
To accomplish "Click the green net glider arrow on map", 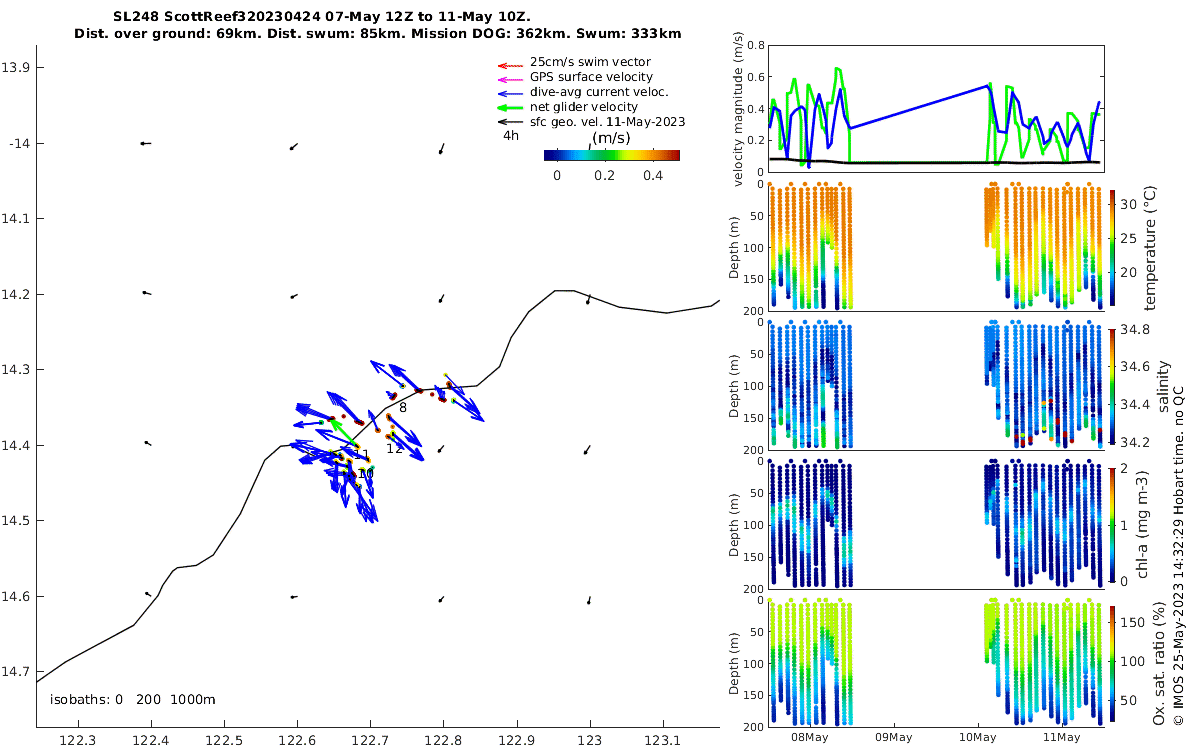I will coord(344,431).
